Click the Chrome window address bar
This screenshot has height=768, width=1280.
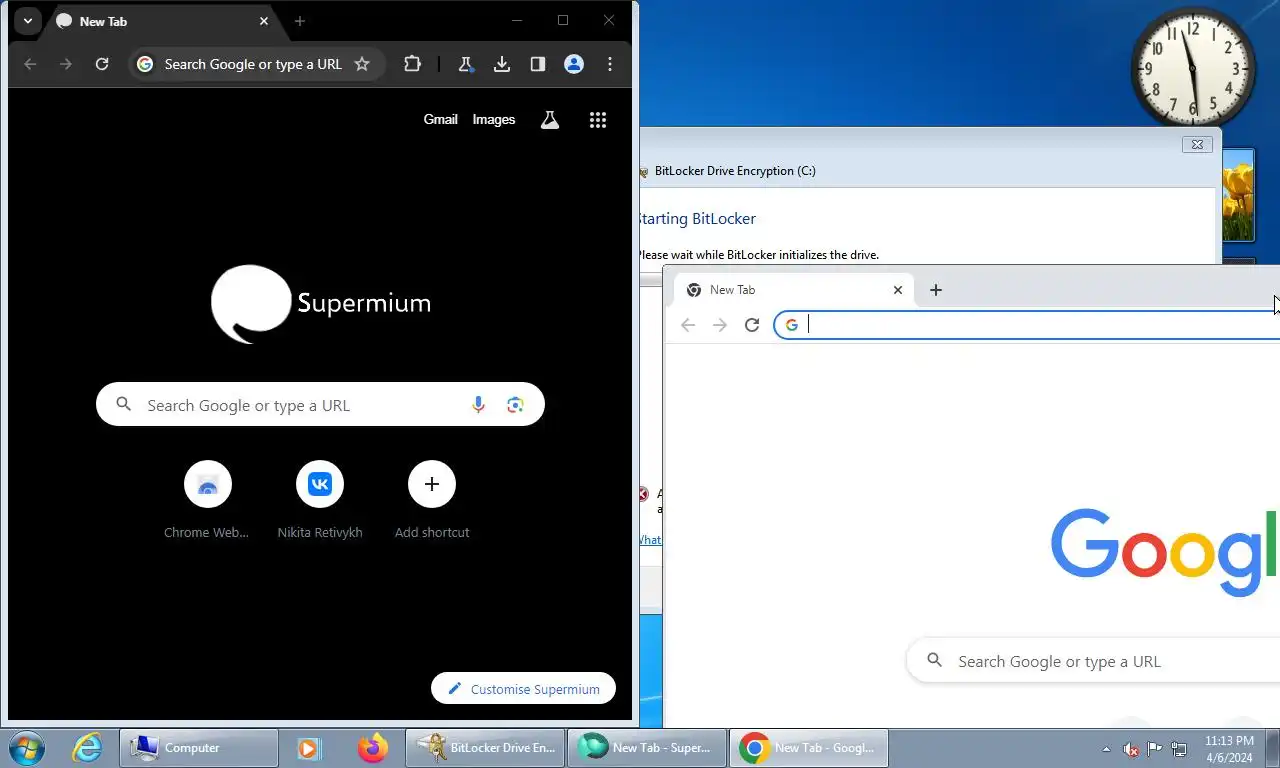[x=1028, y=325]
